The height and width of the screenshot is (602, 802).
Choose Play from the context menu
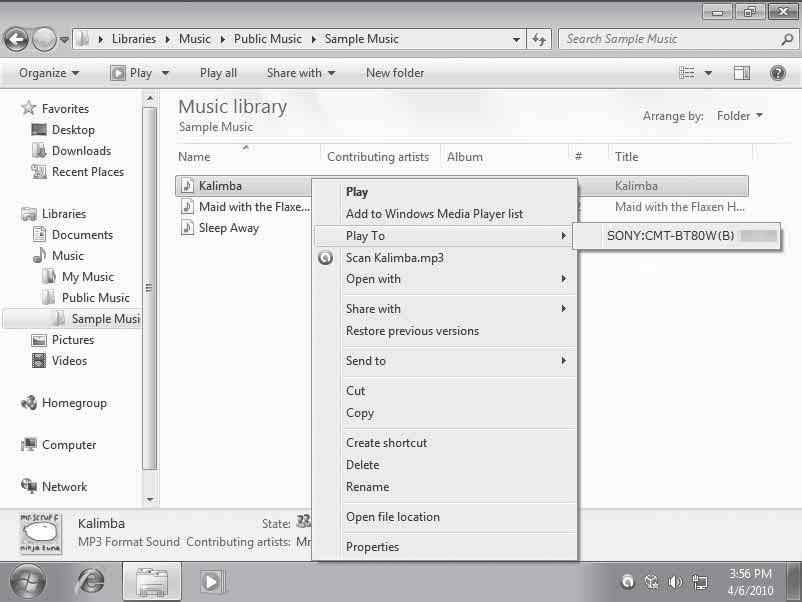[445, 192]
